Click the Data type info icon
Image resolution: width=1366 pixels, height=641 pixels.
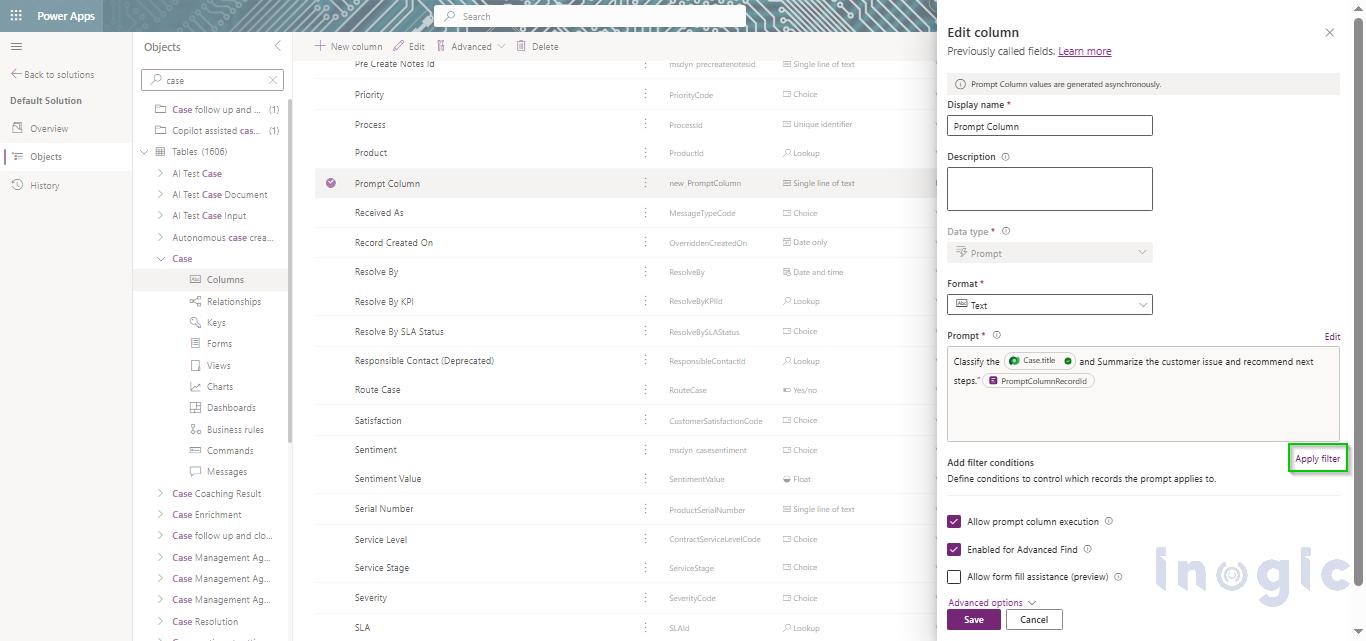pyautogui.click(x=1006, y=231)
